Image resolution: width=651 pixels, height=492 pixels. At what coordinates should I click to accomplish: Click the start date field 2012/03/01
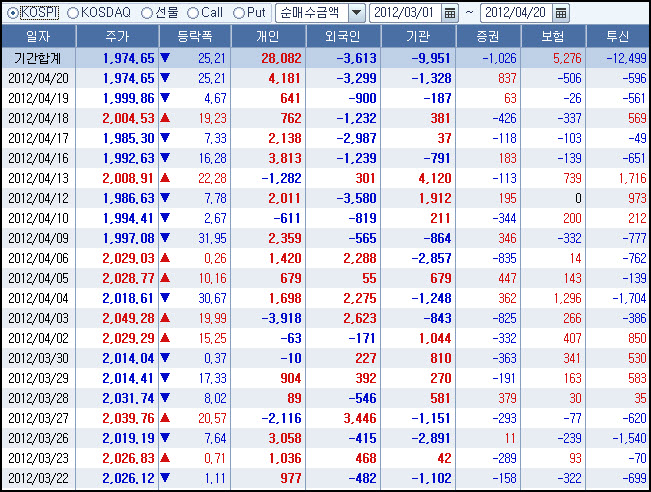tap(406, 13)
